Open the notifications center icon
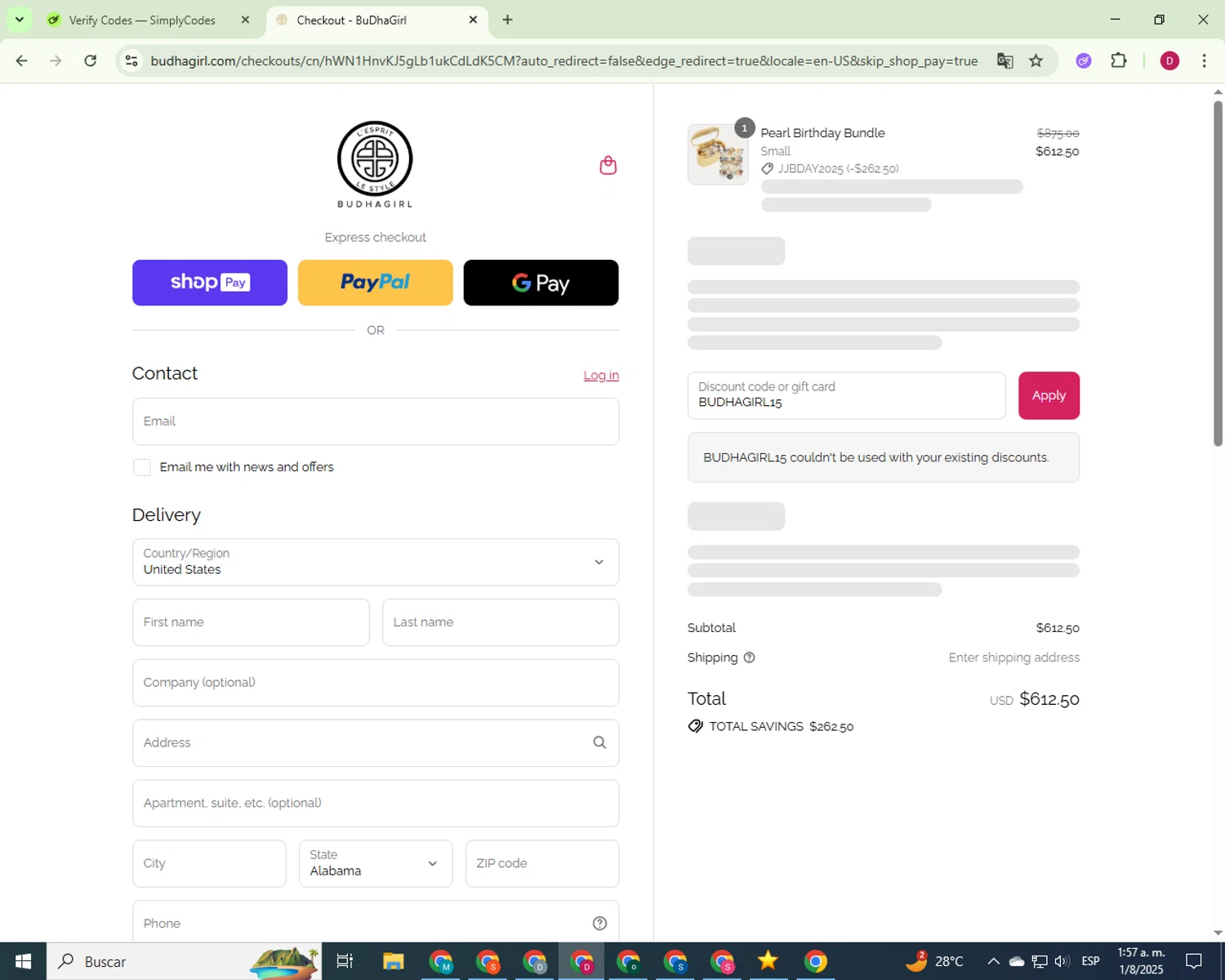This screenshot has width=1225, height=980. click(1194, 961)
